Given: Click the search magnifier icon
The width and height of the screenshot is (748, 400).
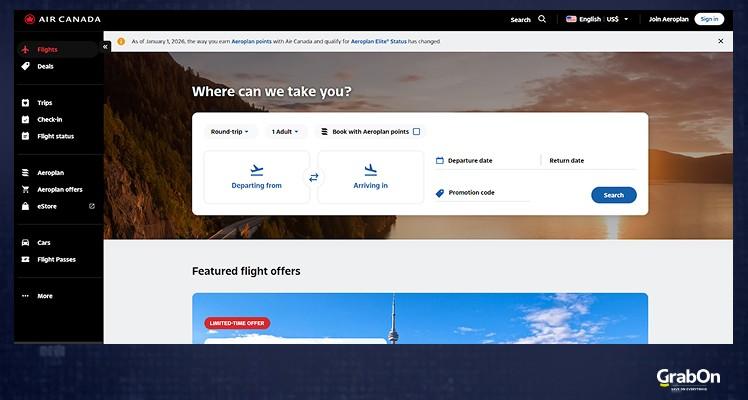Looking at the screenshot, I should (x=542, y=19).
